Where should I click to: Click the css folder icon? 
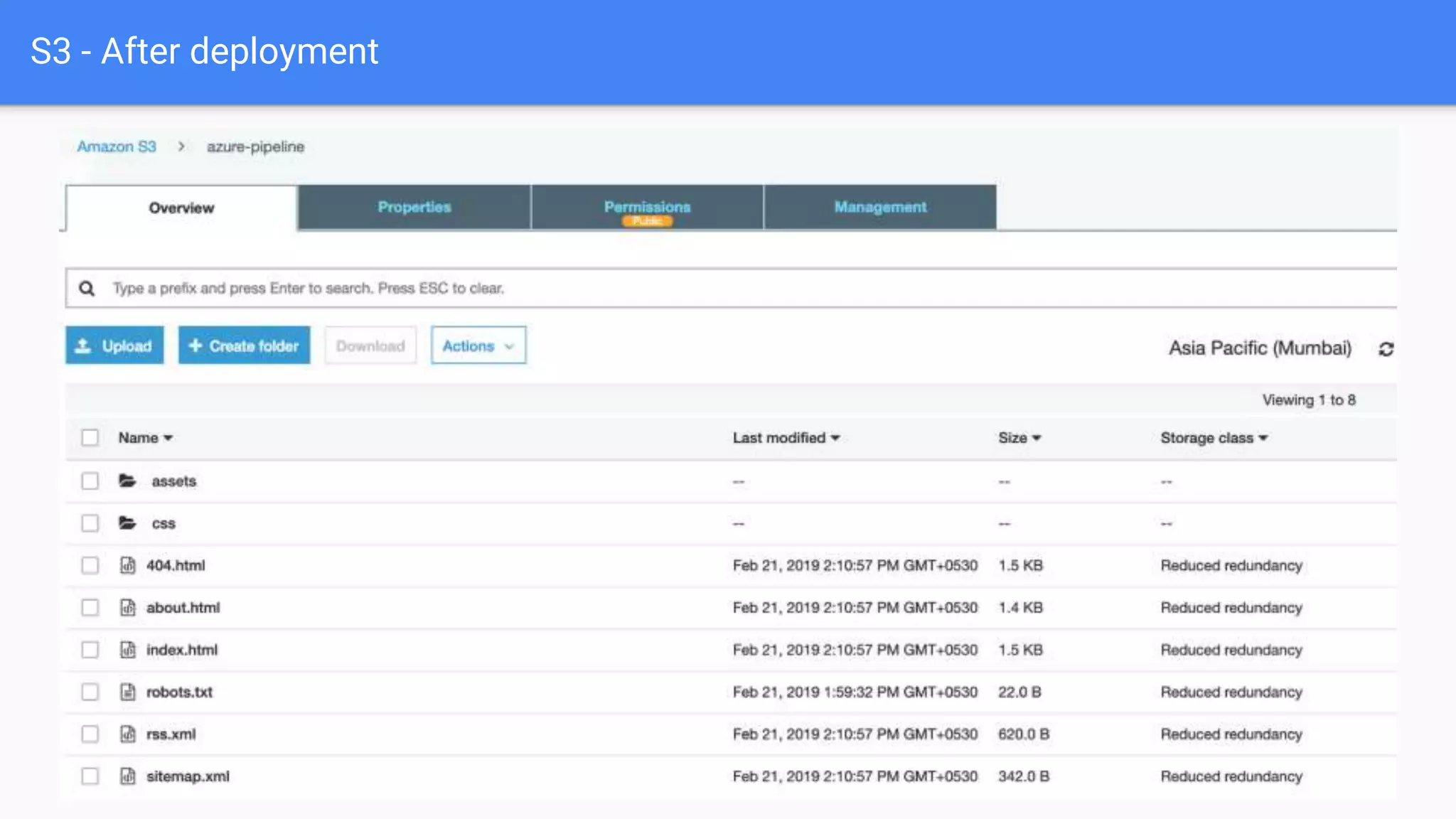[127, 523]
